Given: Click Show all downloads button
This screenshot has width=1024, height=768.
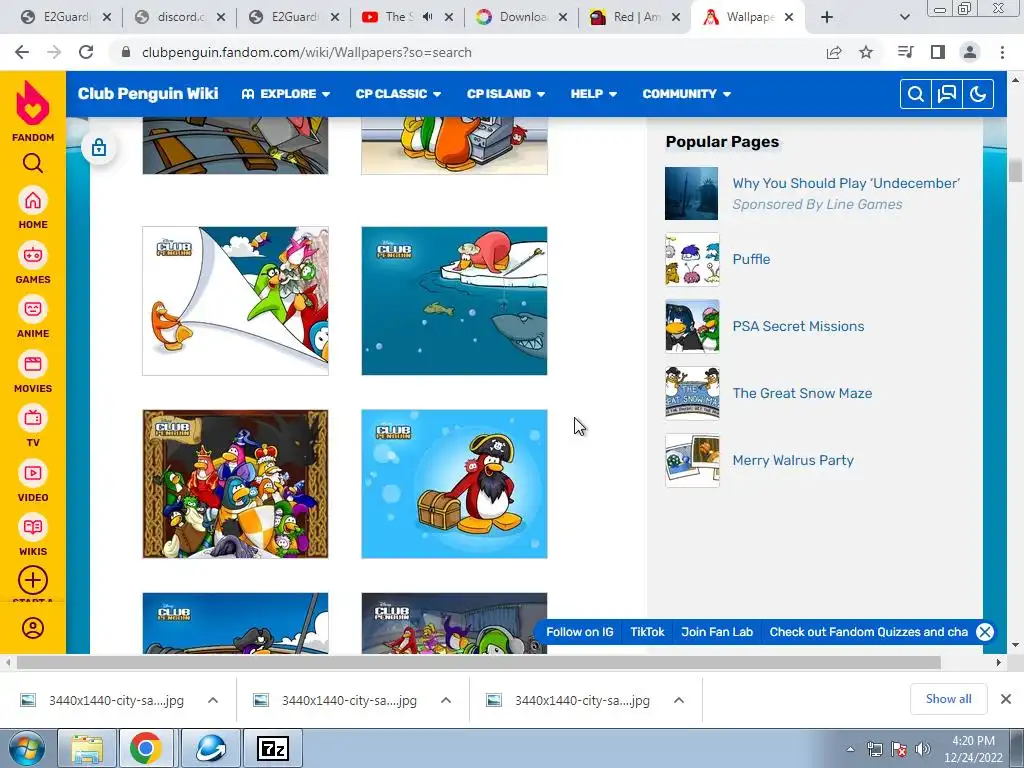Looking at the screenshot, I should pos(948,699).
